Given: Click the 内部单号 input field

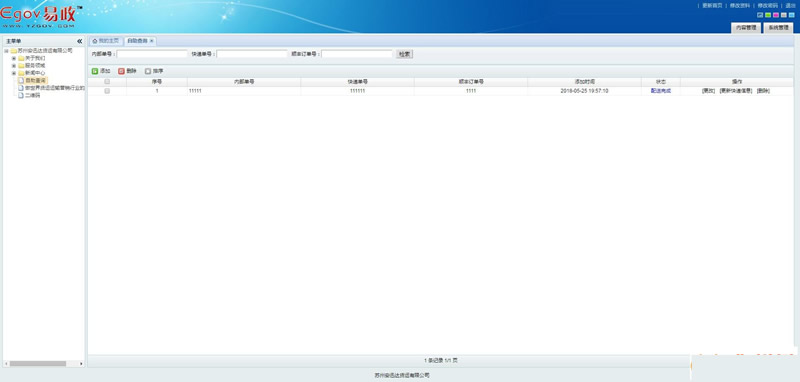Looking at the screenshot, I should (152, 54).
